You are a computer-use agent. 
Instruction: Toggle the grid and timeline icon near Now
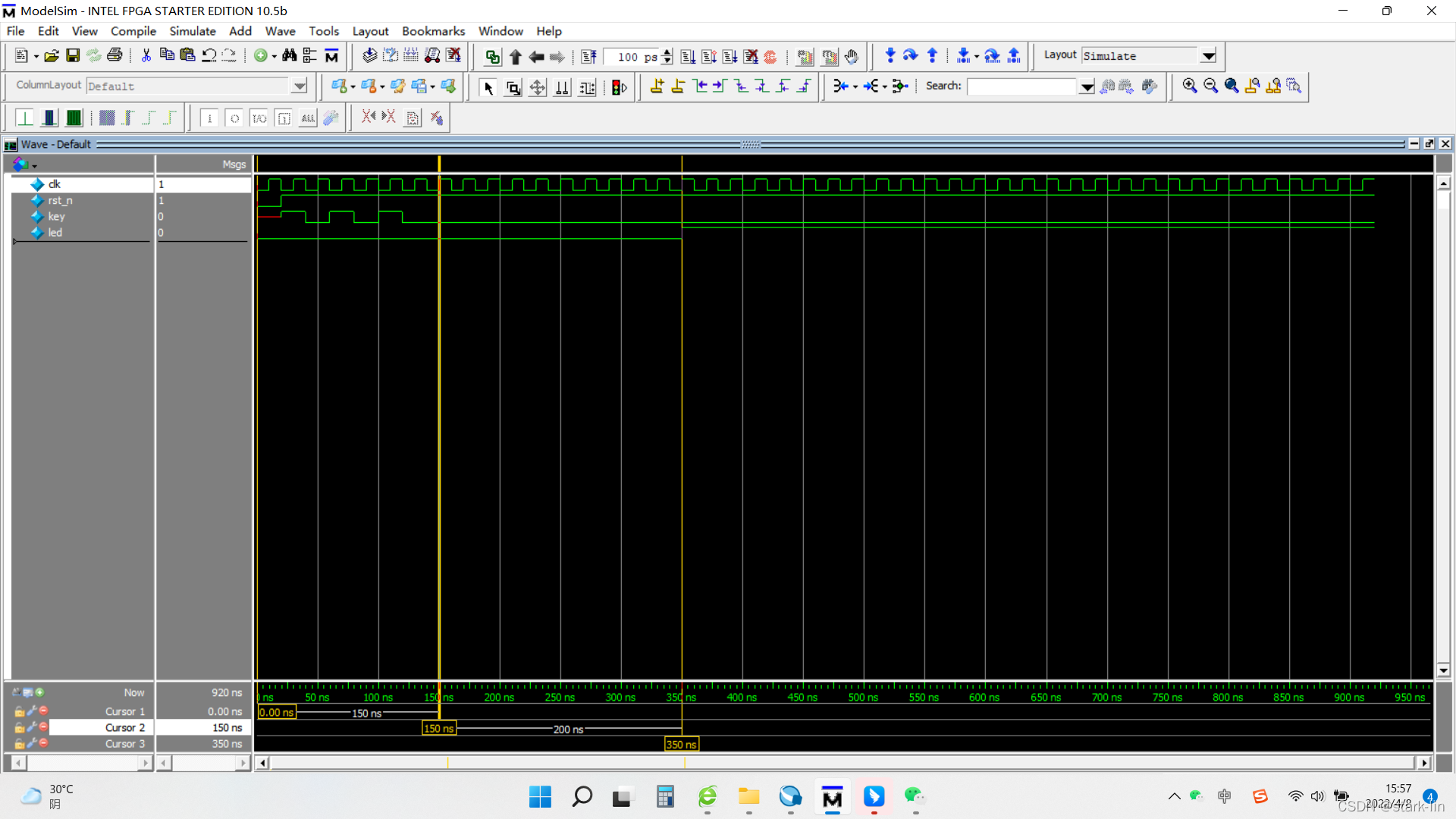[x=28, y=692]
